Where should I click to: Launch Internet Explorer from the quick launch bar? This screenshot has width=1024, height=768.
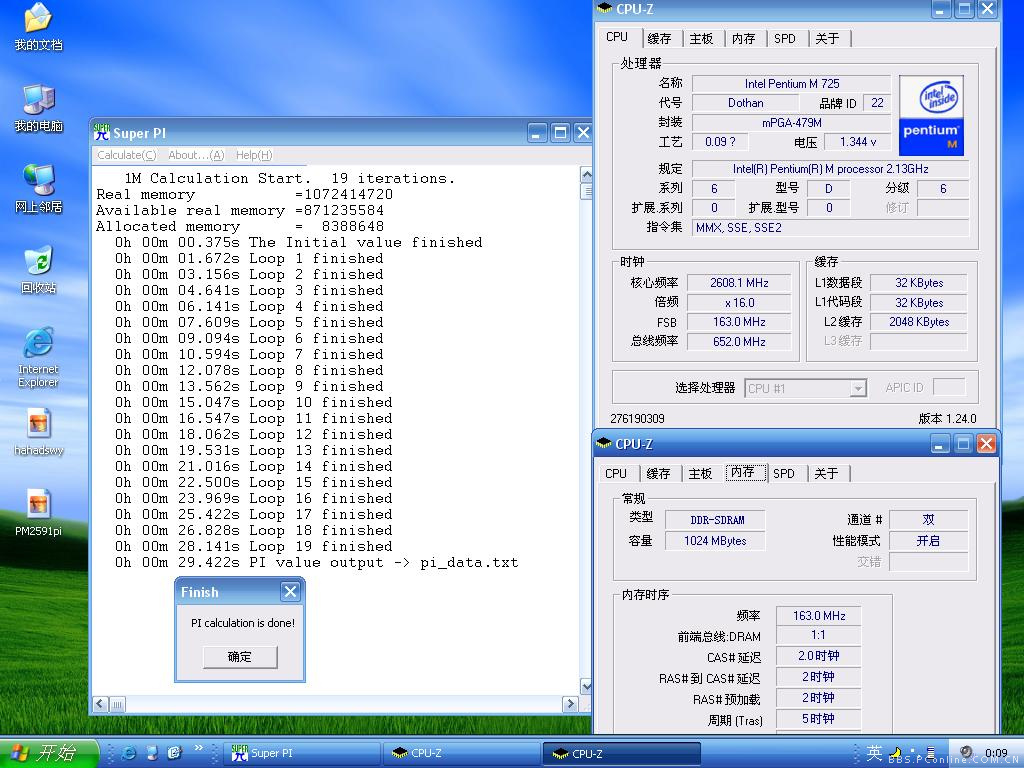click(129, 753)
